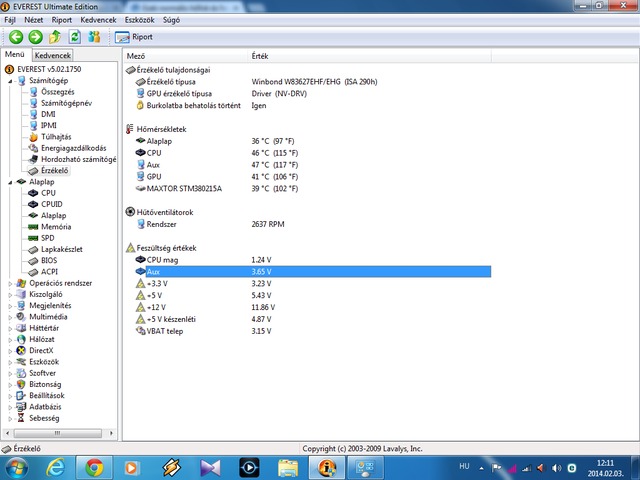Collapse the Alaplap tree group
Image resolution: width=640 pixels, height=480 pixels.
(10, 182)
